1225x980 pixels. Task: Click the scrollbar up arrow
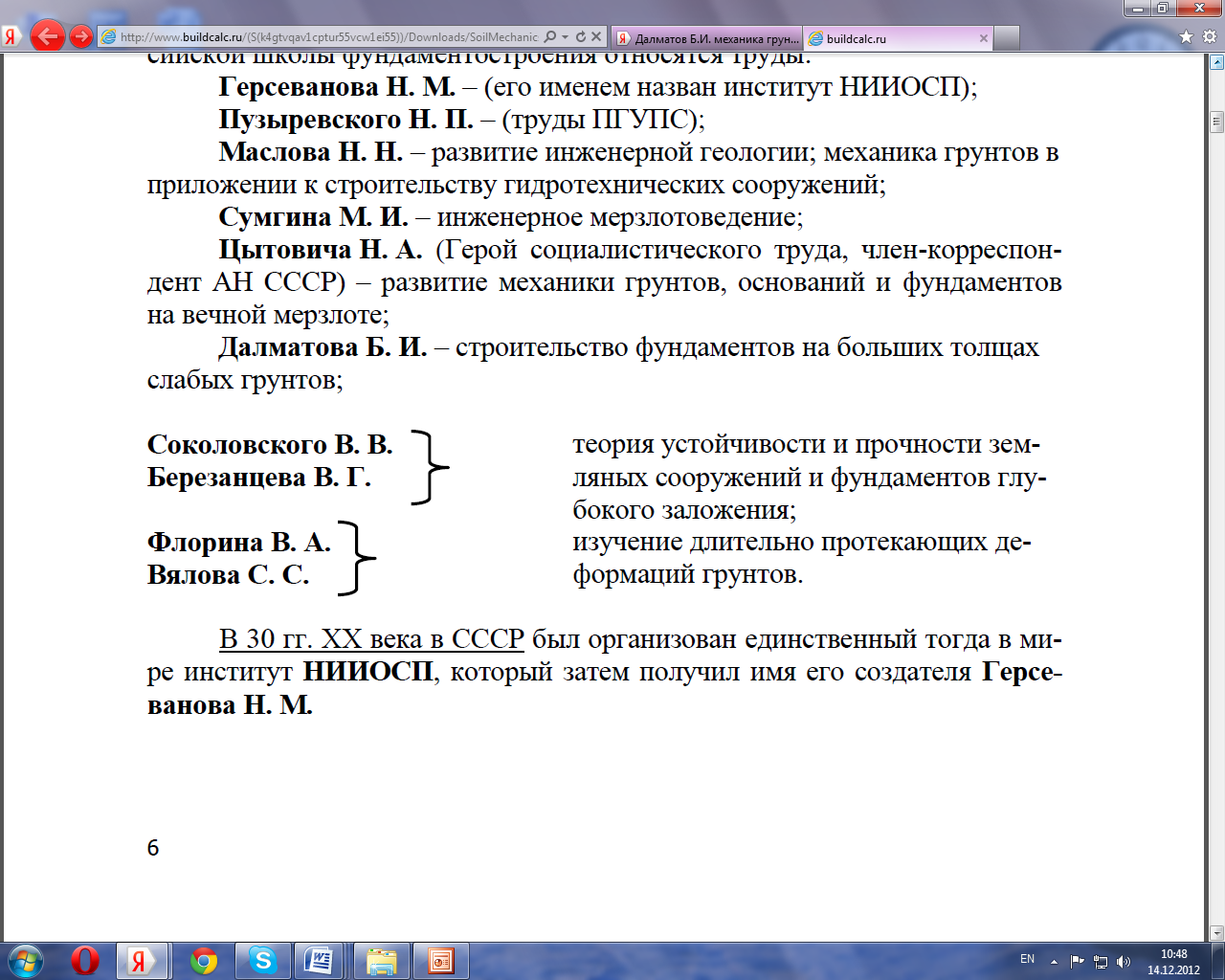point(1216,62)
